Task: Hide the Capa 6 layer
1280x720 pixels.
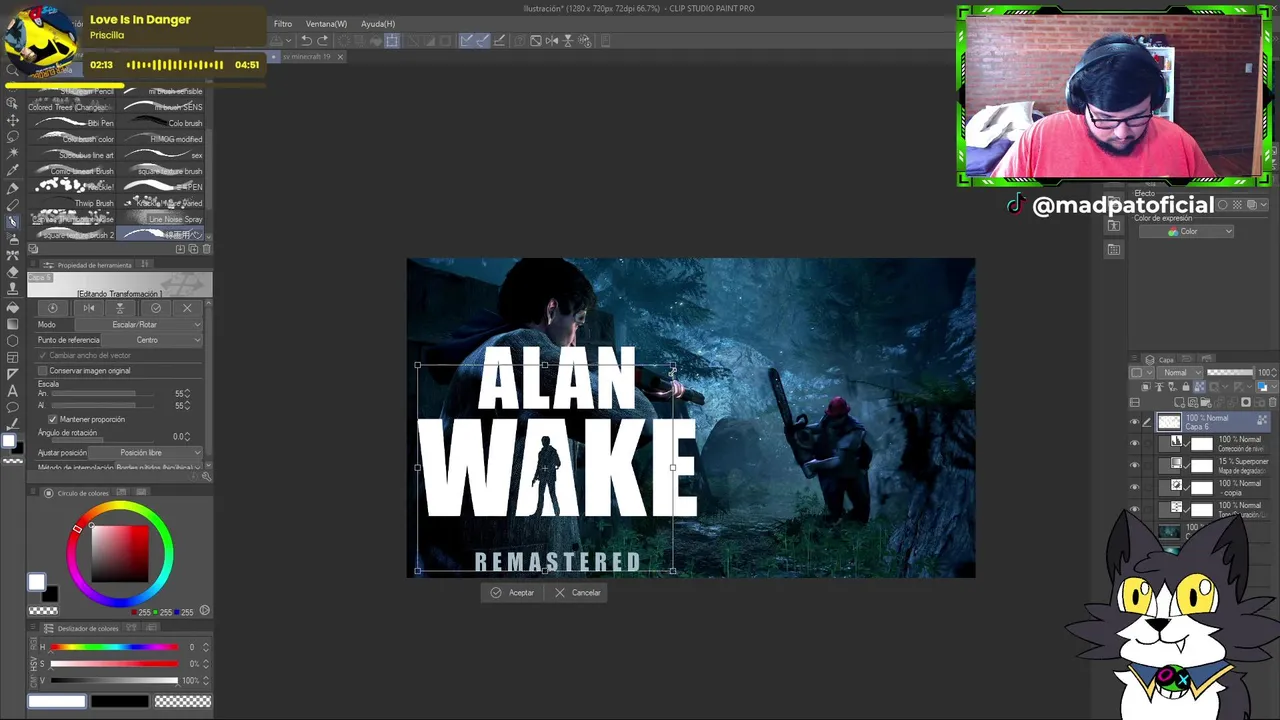Action: click(1134, 422)
